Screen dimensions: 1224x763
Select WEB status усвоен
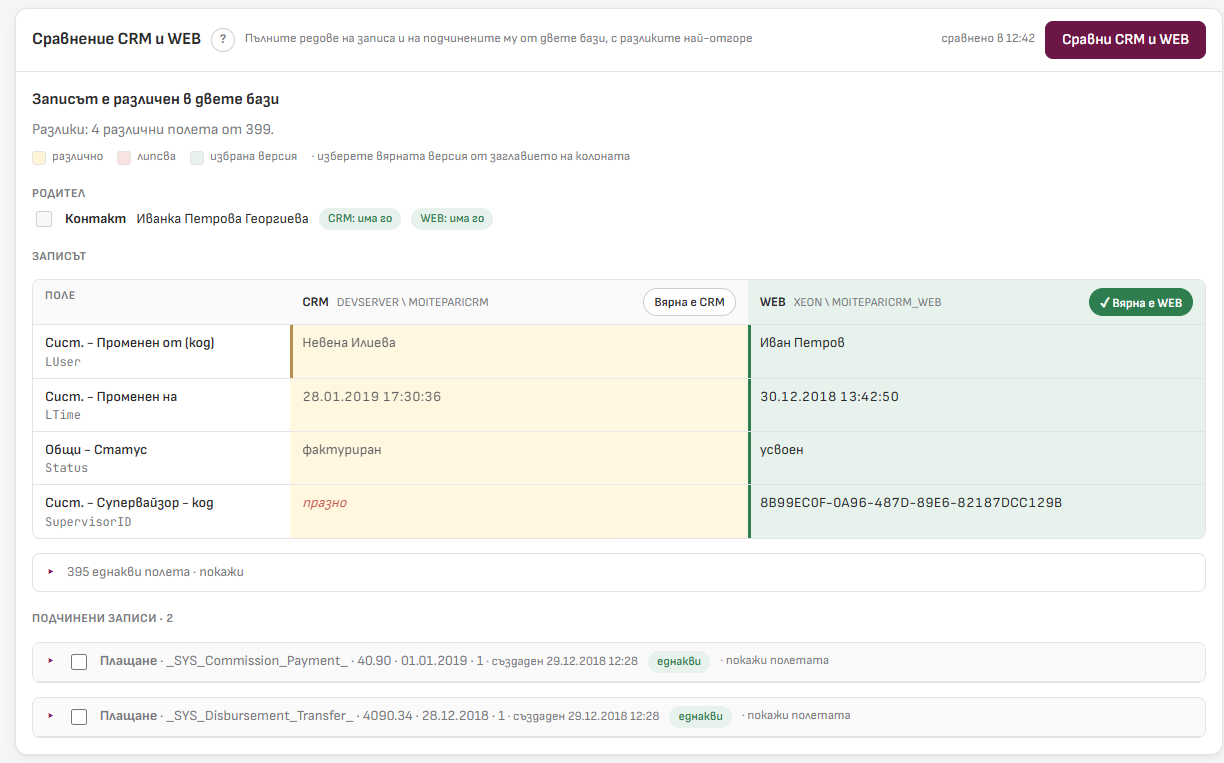point(782,450)
